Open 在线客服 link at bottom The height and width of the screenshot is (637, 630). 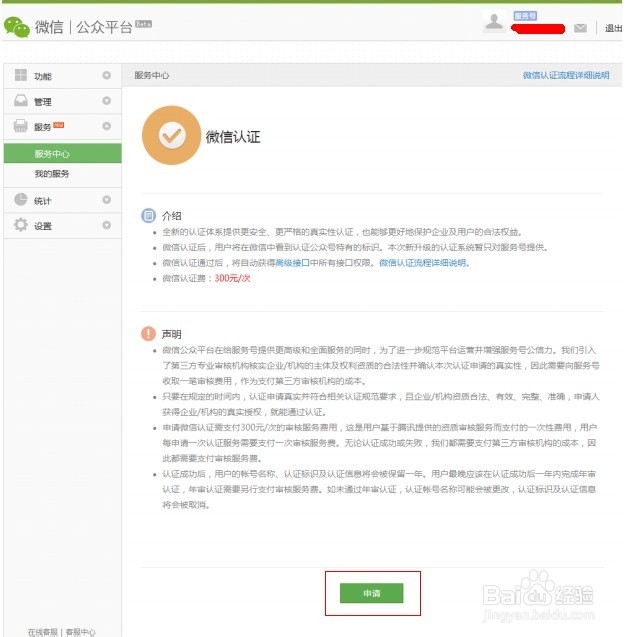click(43, 632)
